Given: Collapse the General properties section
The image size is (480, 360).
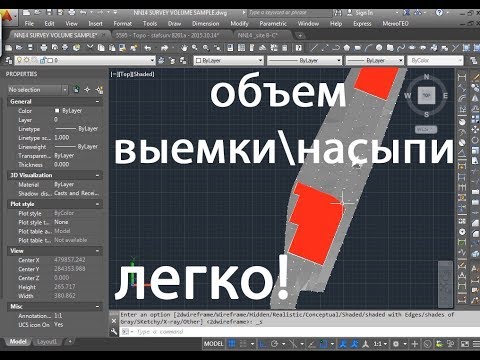Looking at the screenshot, I should click(98, 102).
